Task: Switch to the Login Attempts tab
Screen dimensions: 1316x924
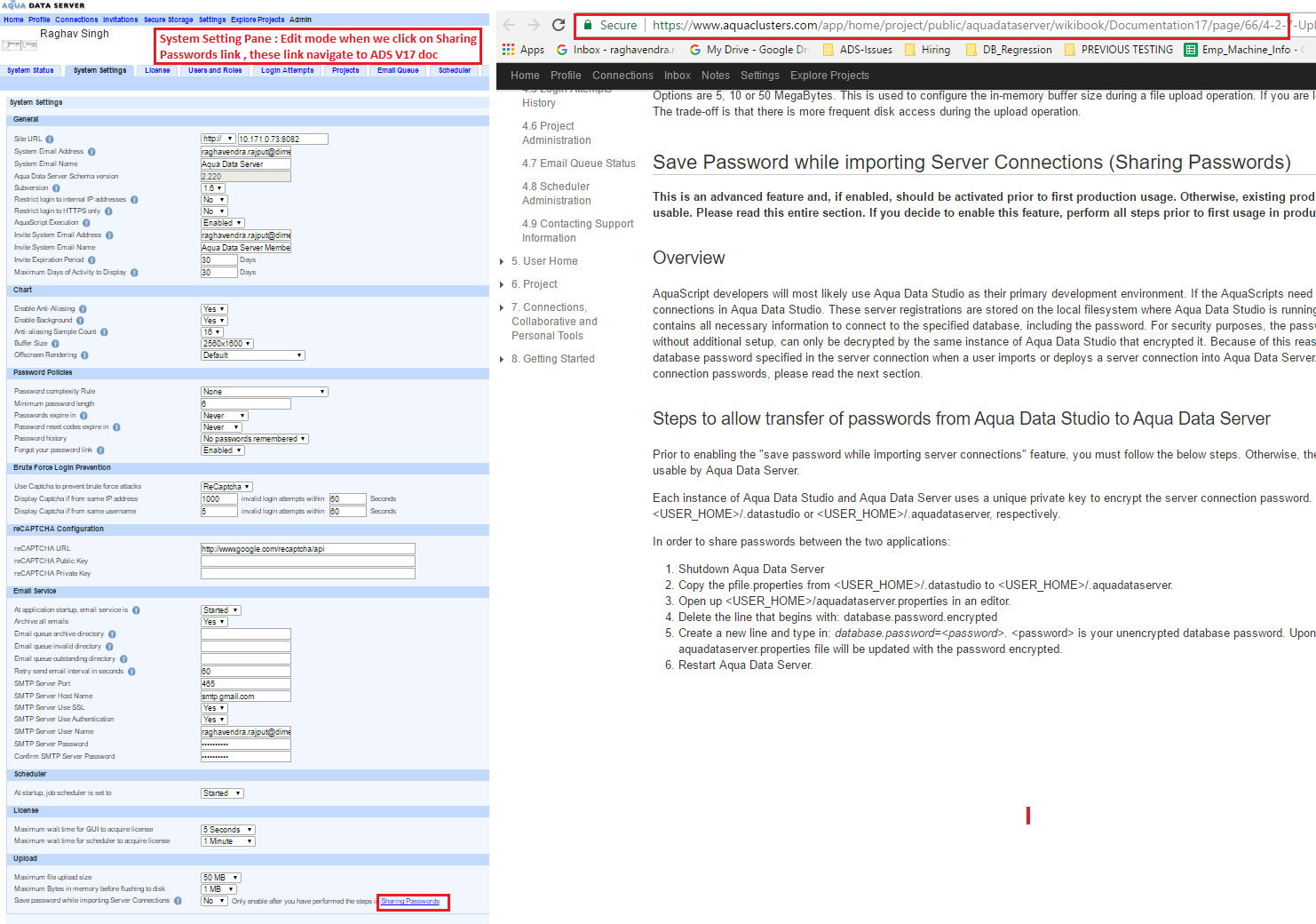Action: (x=287, y=70)
